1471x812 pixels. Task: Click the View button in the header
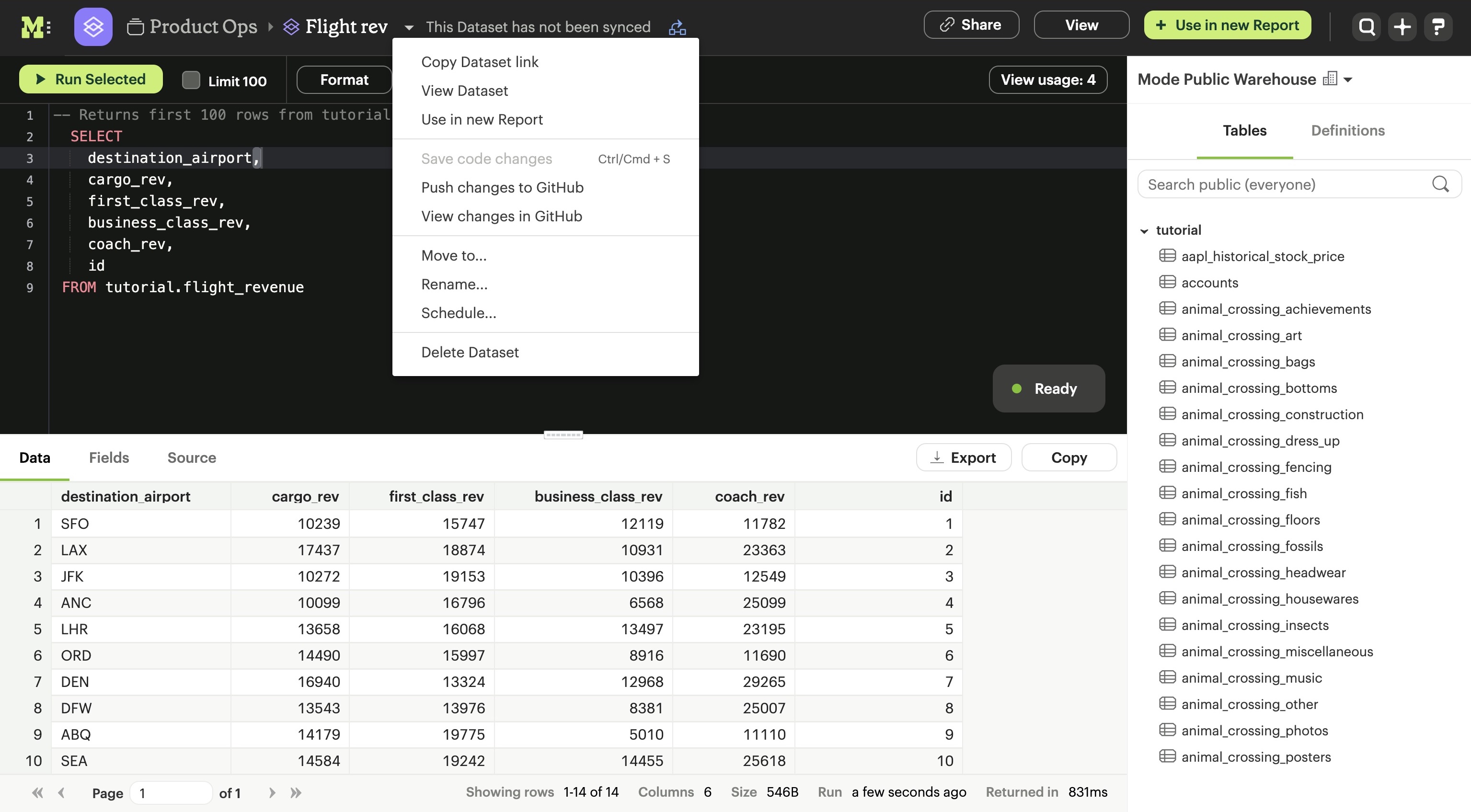click(1081, 24)
